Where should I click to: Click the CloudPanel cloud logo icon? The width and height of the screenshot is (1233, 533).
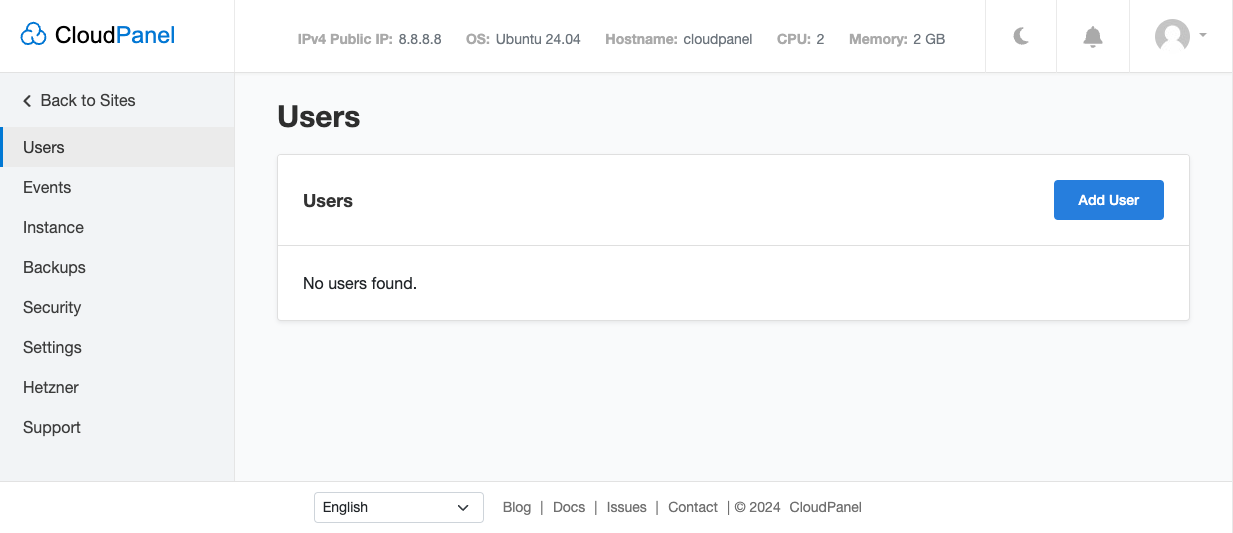34,36
